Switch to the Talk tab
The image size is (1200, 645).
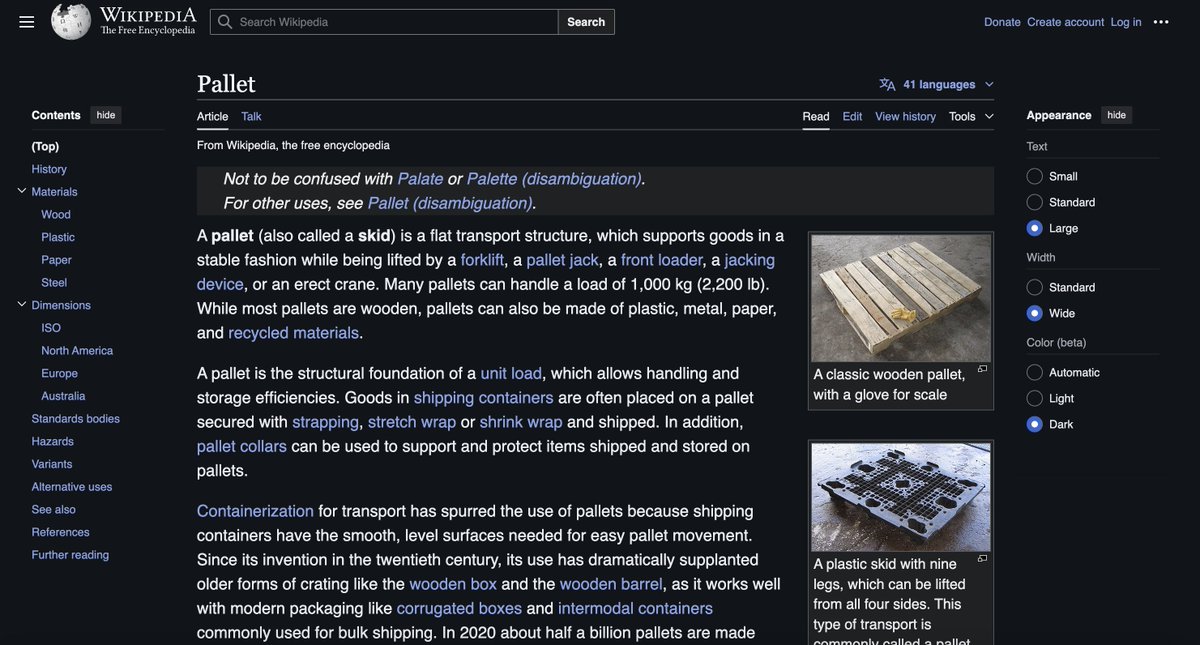pyautogui.click(x=251, y=116)
